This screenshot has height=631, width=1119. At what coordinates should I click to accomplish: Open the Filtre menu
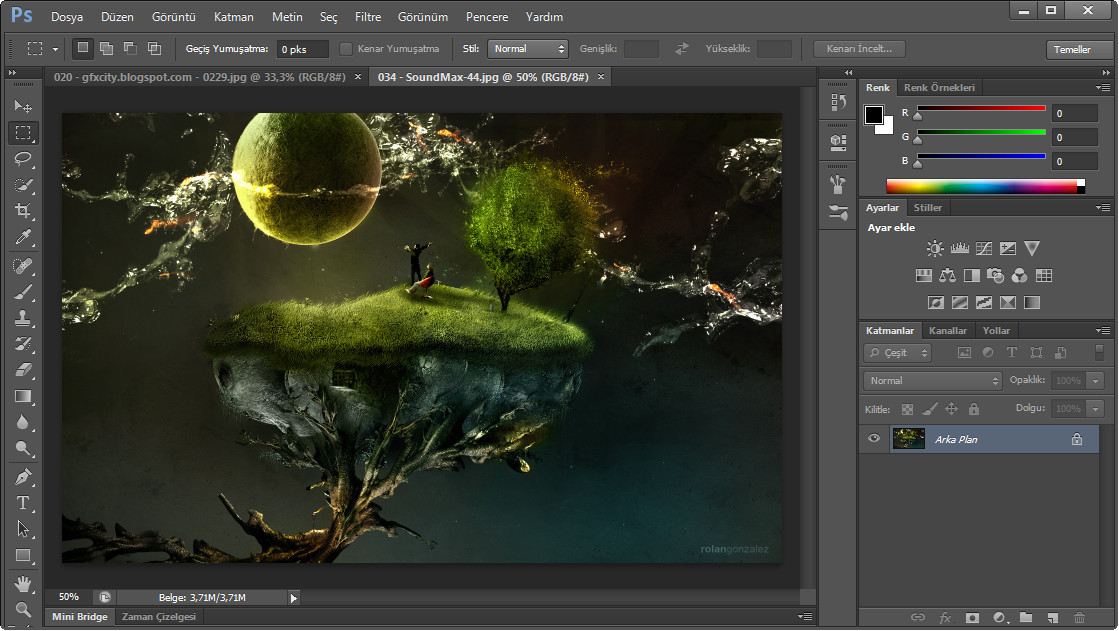click(x=368, y=17)
